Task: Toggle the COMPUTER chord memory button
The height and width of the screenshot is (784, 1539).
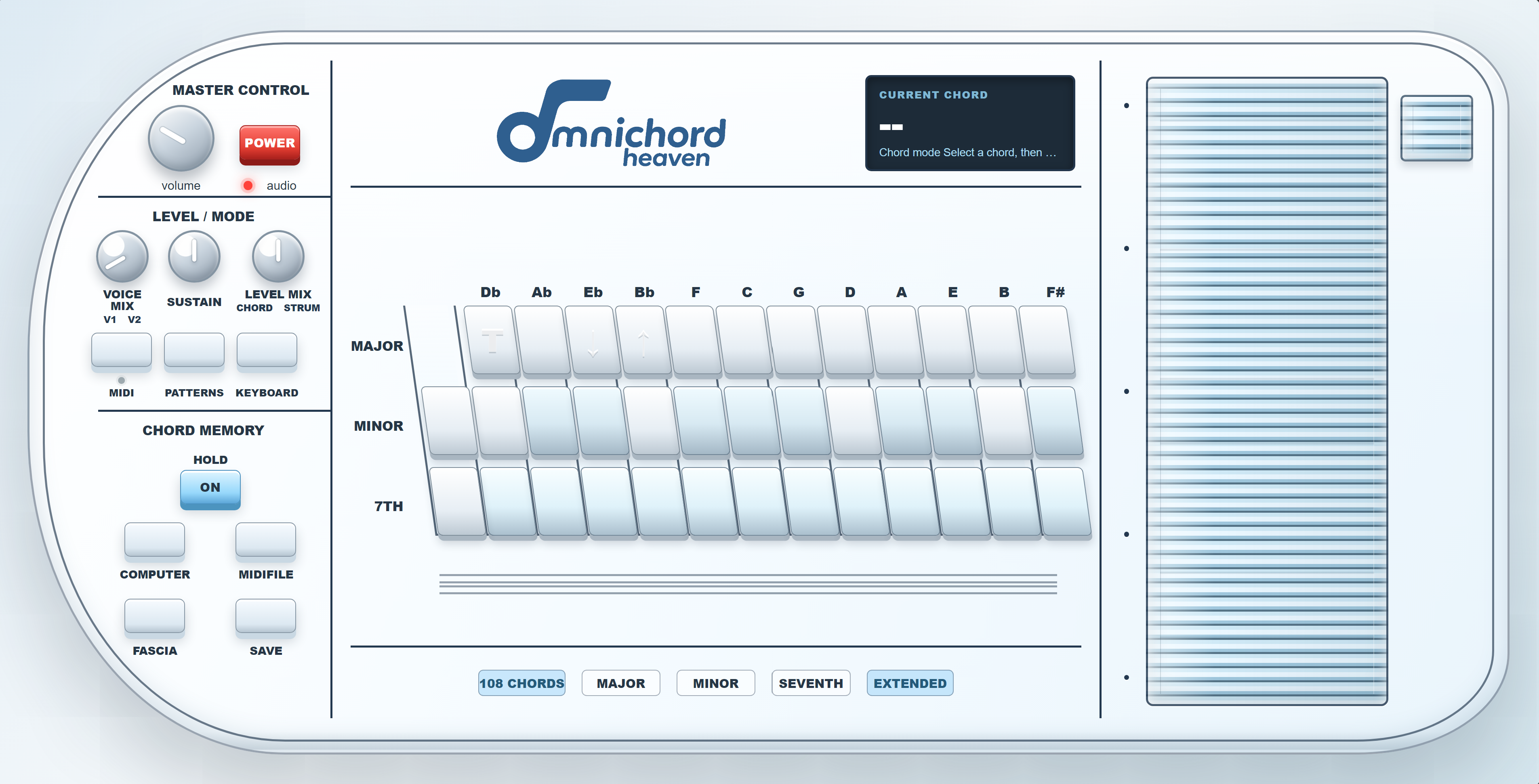Action: (155, 542)
